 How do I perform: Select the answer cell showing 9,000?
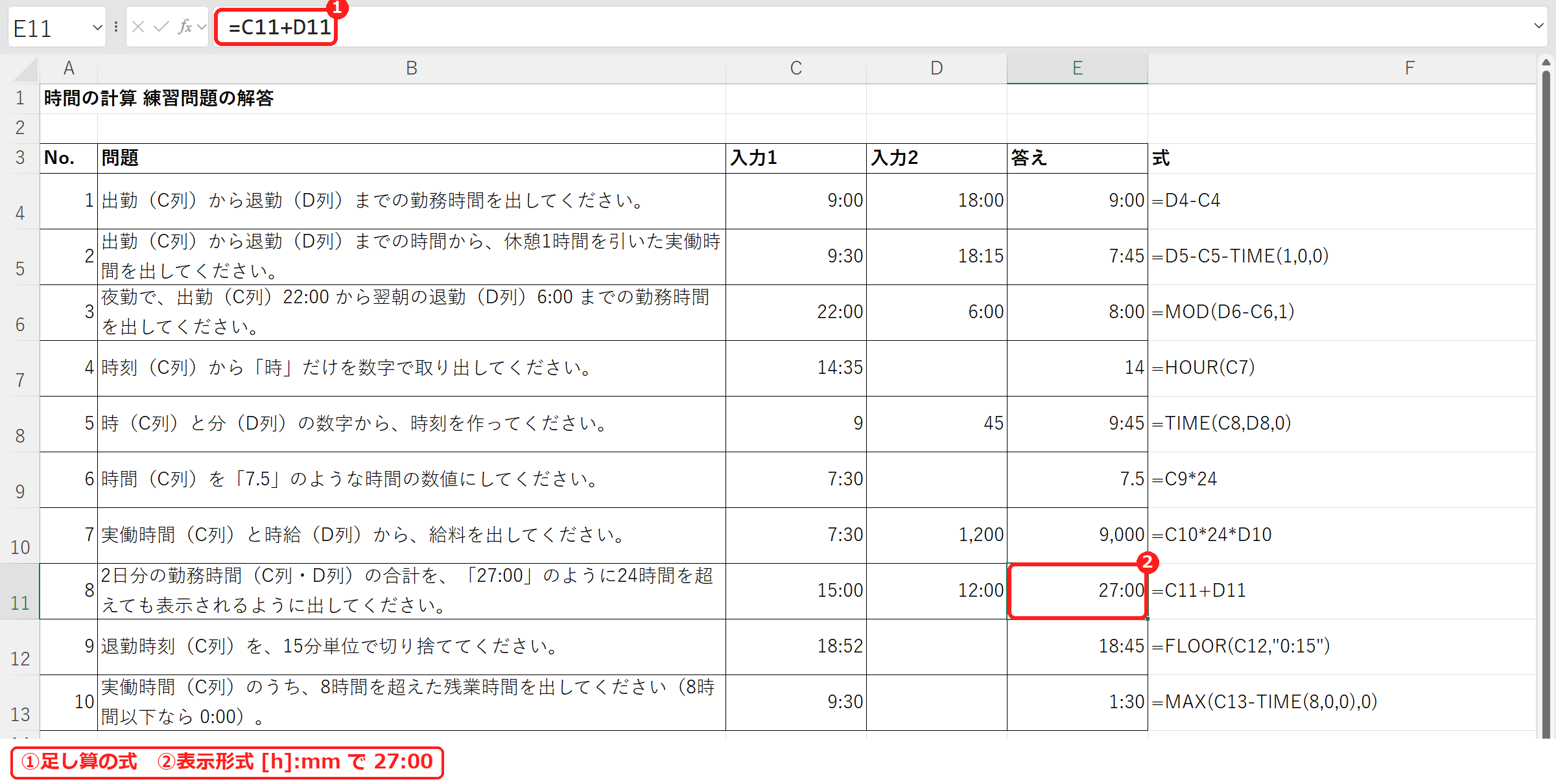pyautogui.click(x=1078, y=535)
